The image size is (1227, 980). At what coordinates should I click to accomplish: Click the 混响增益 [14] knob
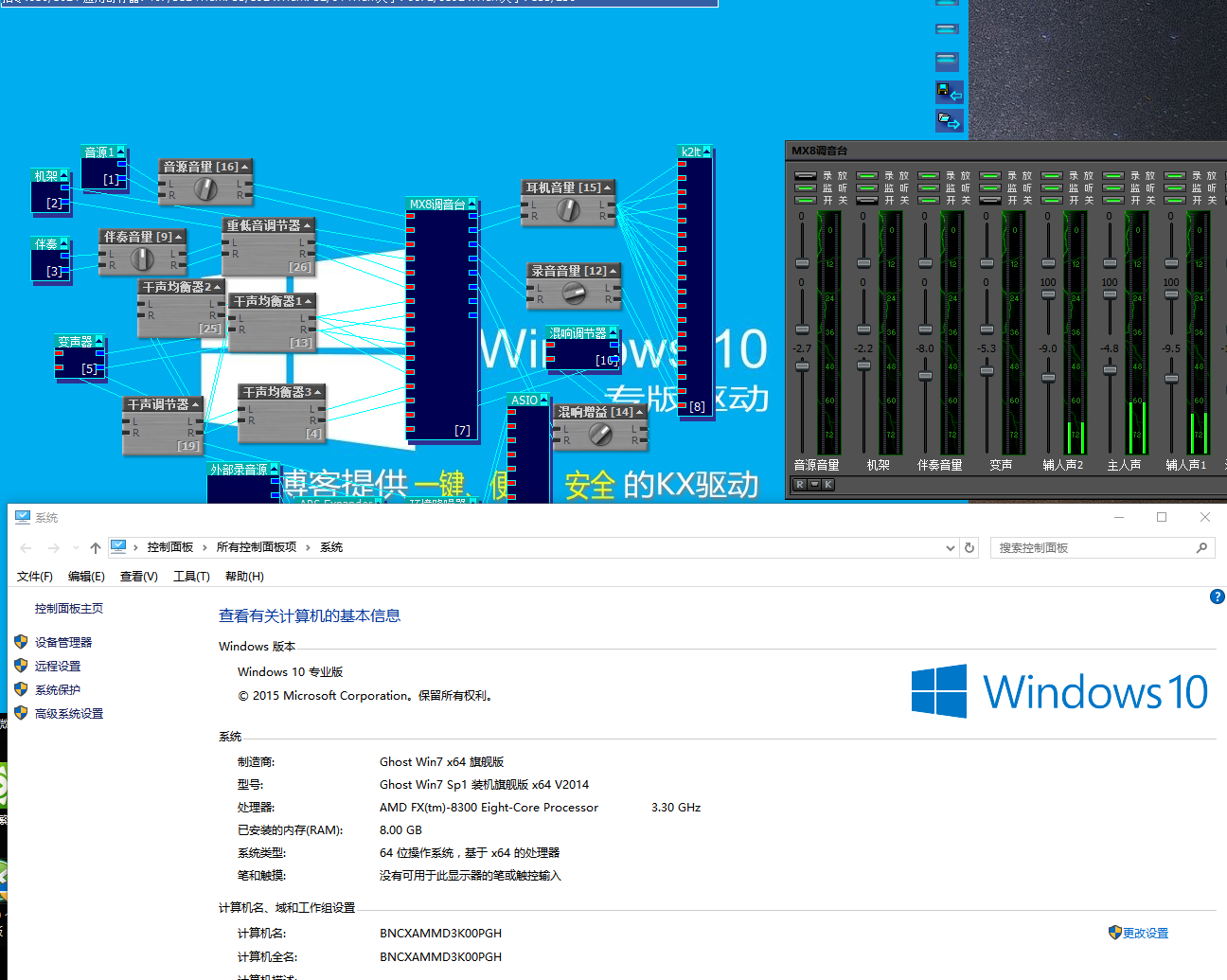point(600,435)
